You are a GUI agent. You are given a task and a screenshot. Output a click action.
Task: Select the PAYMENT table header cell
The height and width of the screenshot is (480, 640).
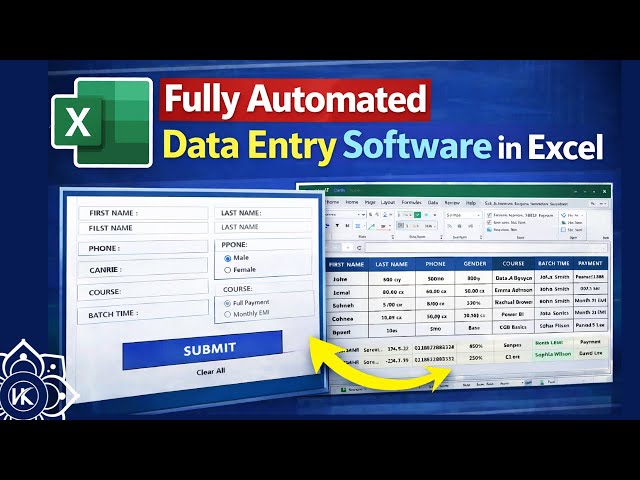590,263
